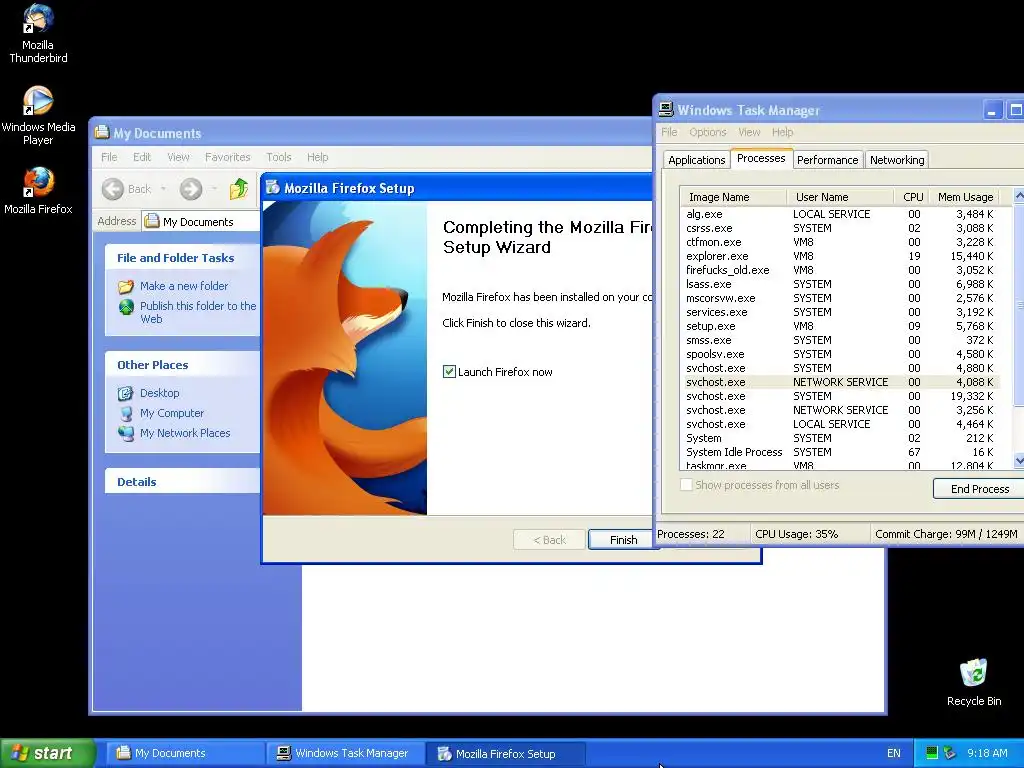
Task: Select the Processes tab
Action: (x=761, y=158)
